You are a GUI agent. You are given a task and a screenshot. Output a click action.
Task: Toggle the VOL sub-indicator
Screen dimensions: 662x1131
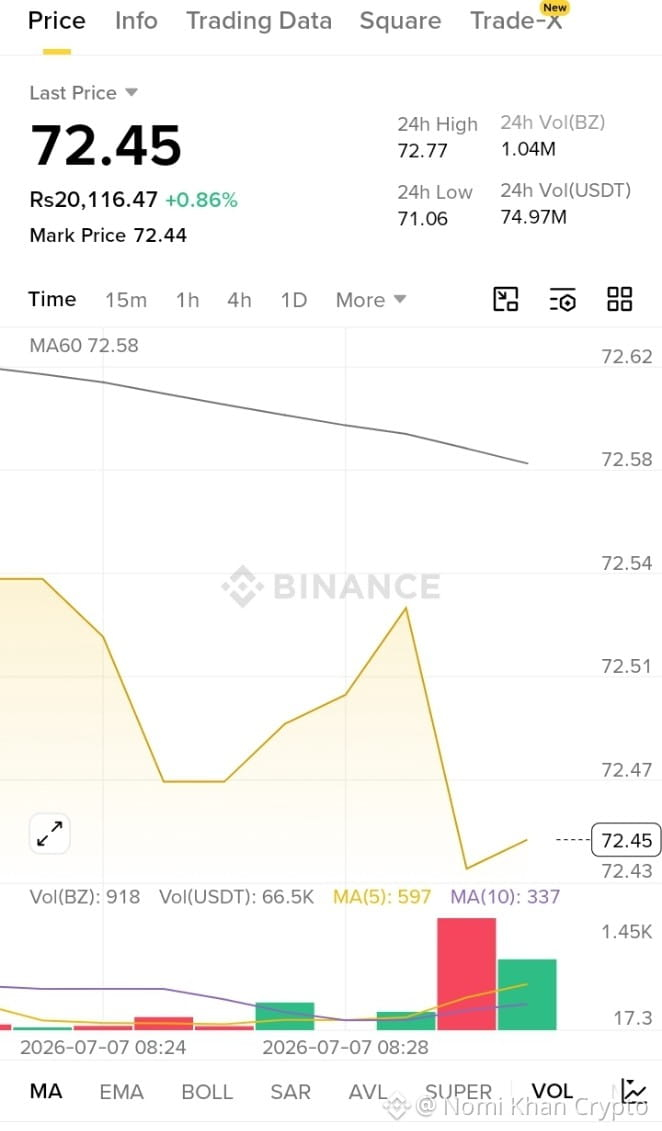[x=552, y=1091]
